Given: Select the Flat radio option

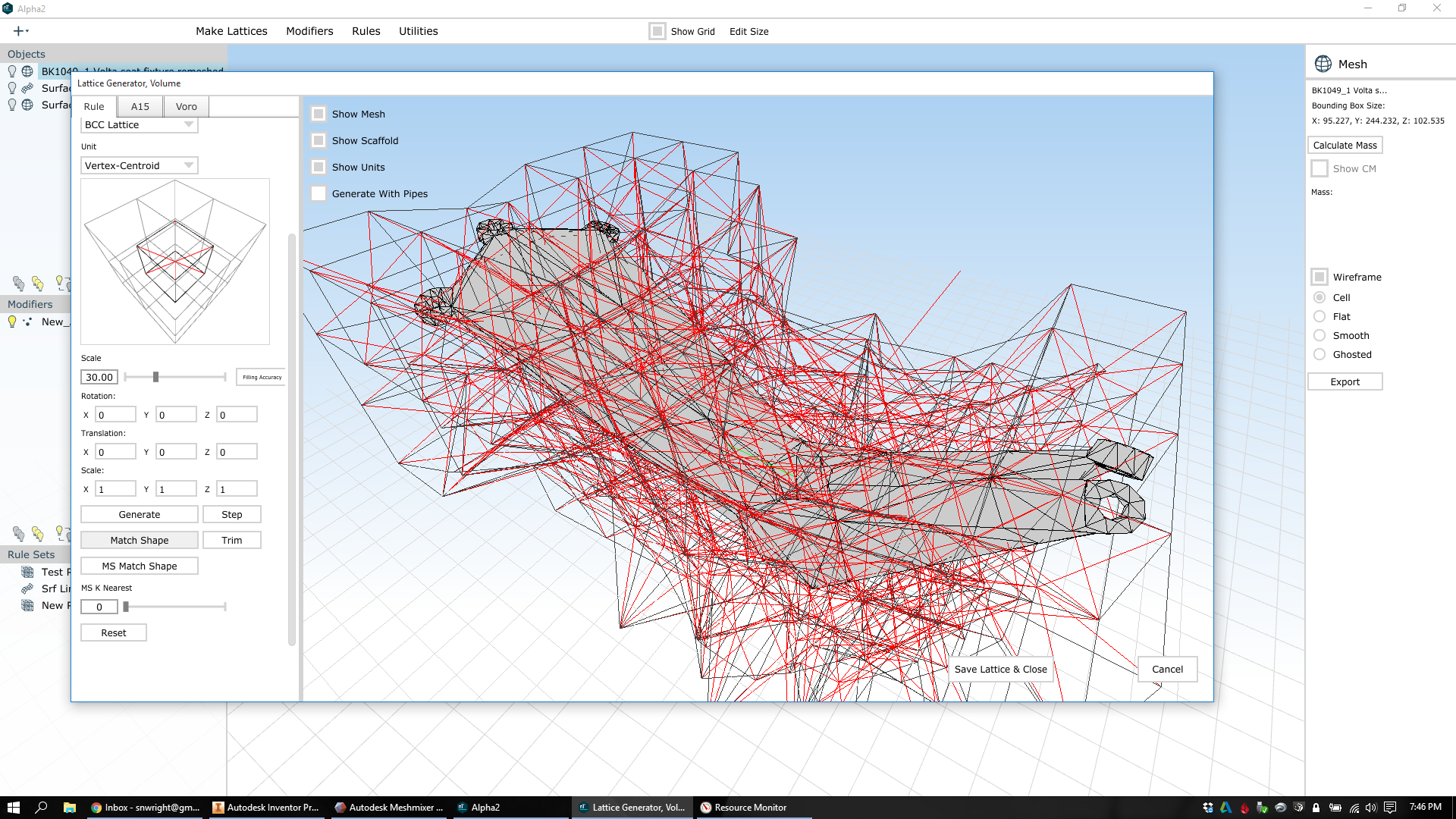Looking at the screenshot, I should [x=1319, y=316].
